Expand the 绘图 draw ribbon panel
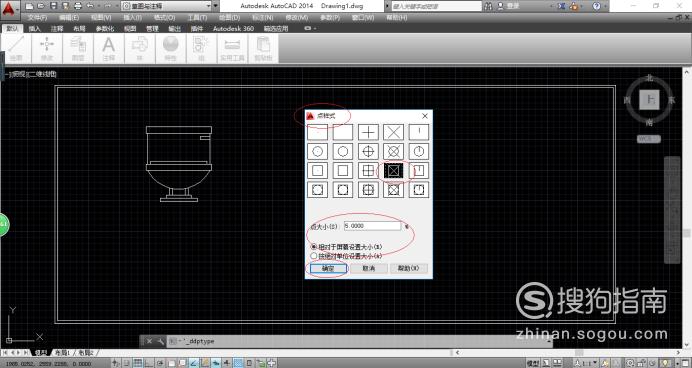 coord(16,49)
